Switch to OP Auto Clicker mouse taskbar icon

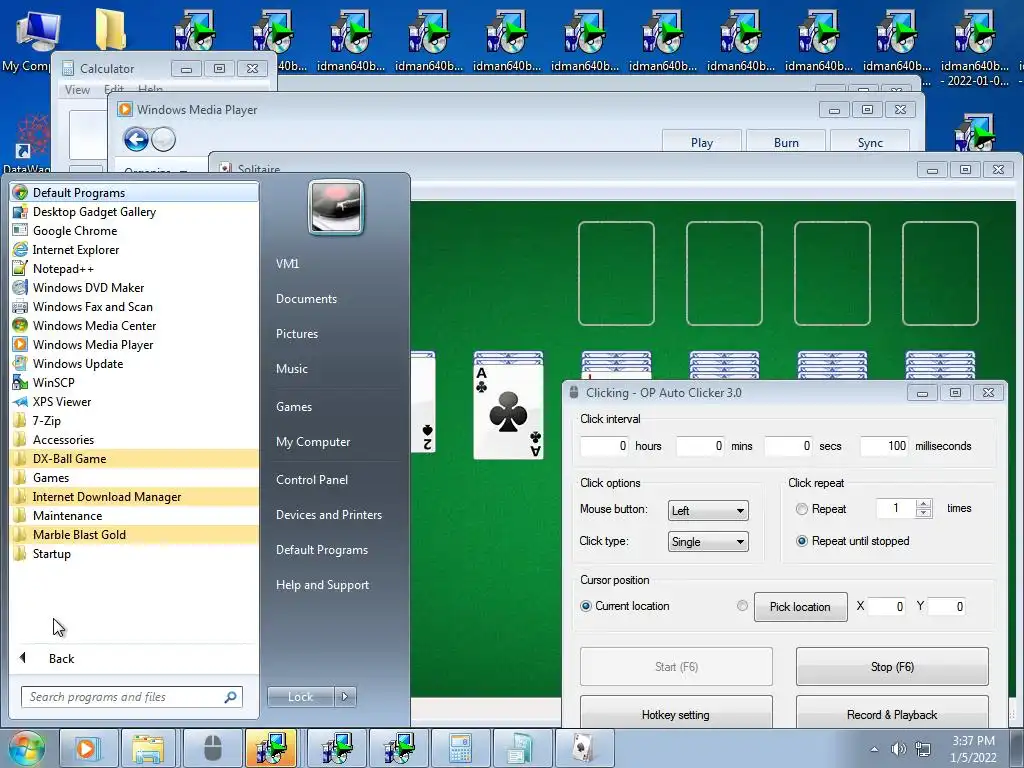tap(212, 748)
